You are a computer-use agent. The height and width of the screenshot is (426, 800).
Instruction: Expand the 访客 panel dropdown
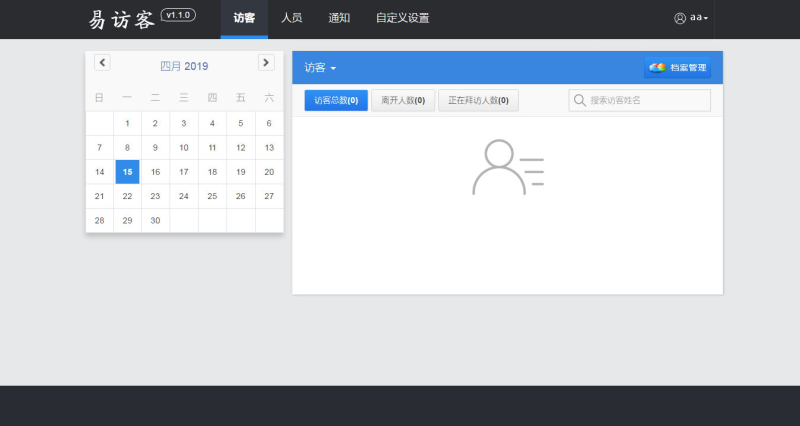[x=320, y=68]
